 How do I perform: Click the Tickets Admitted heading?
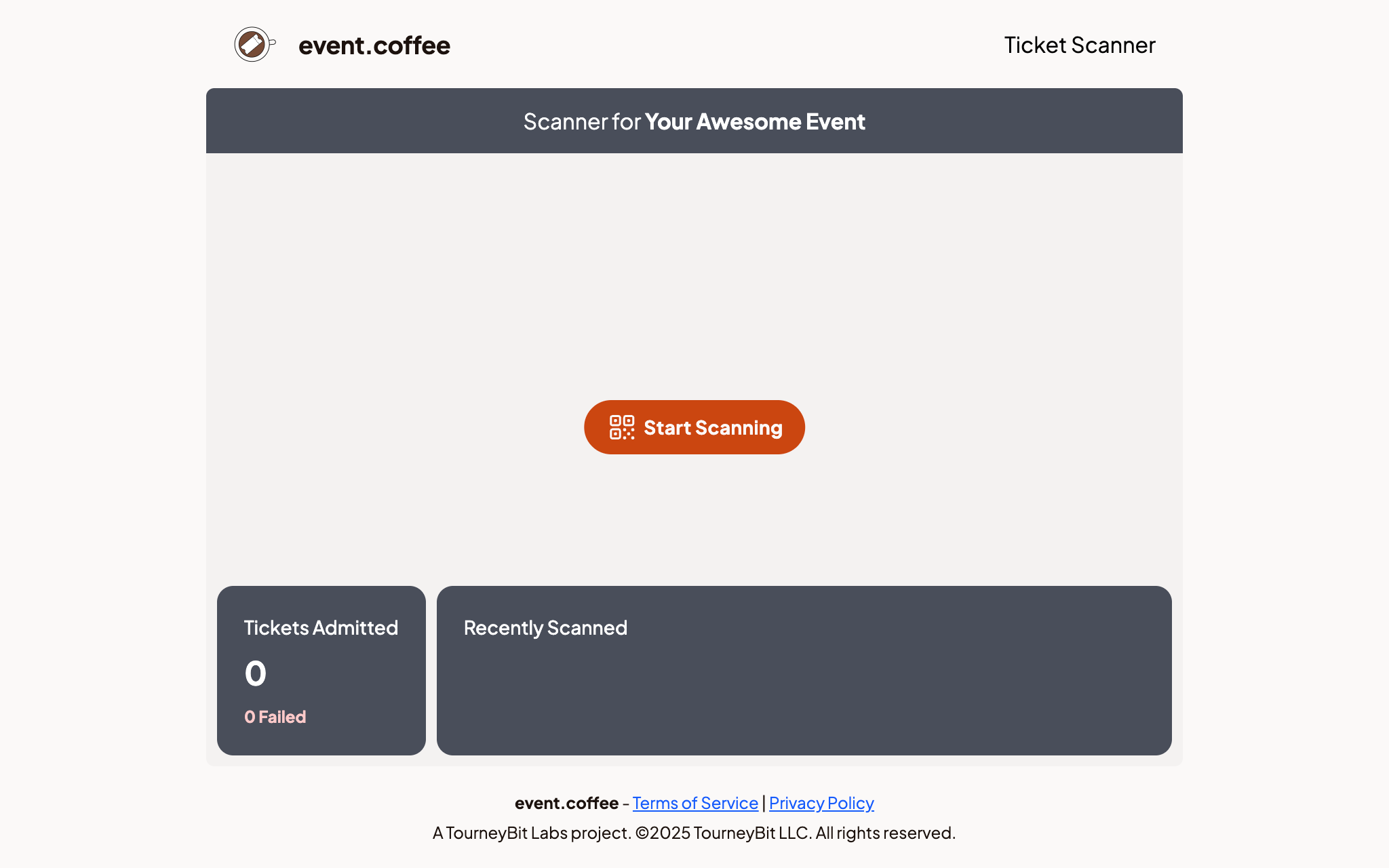321,628
